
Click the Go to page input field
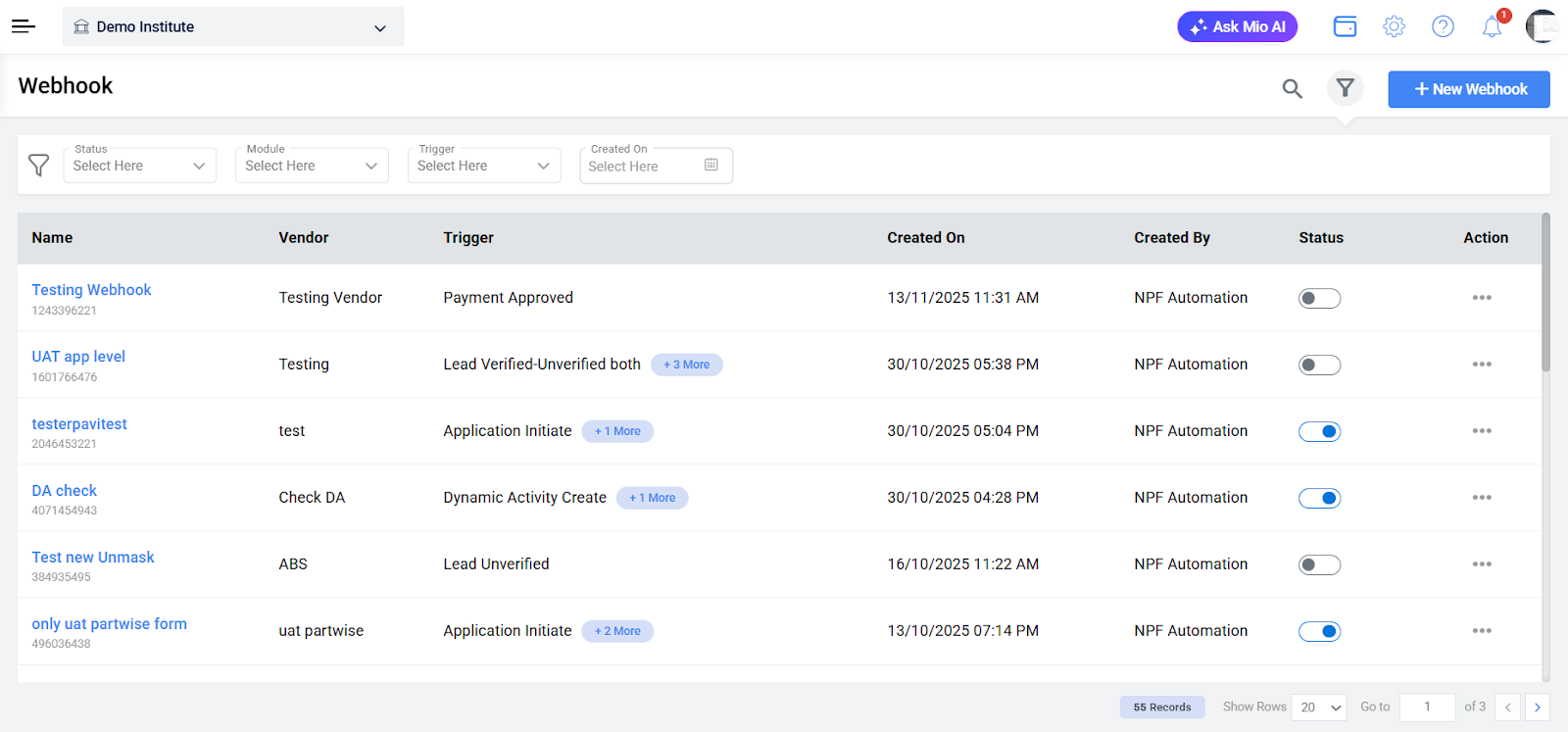pos(1427,707)
